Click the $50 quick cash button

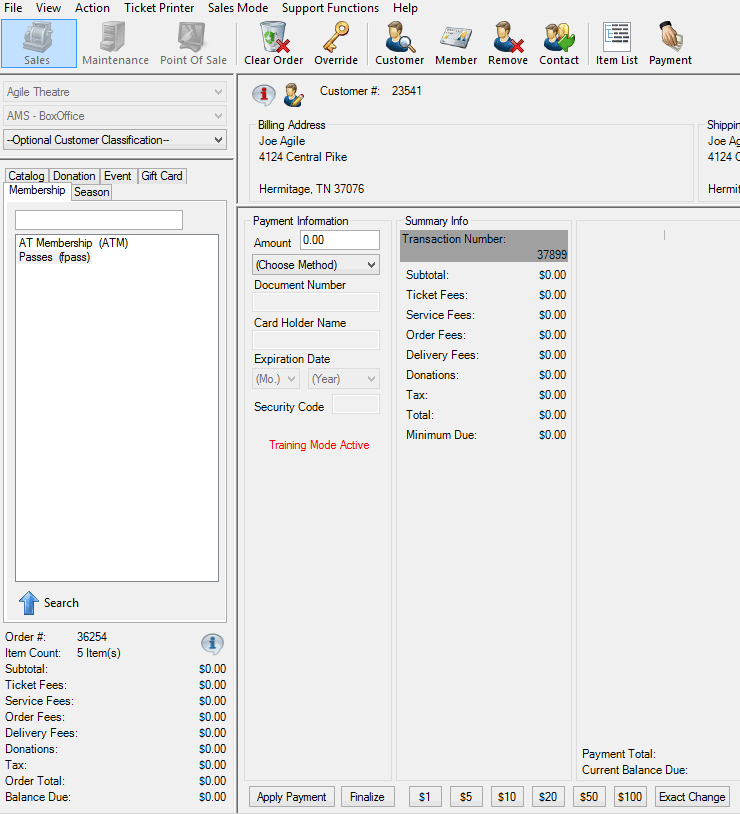[589, 797]
